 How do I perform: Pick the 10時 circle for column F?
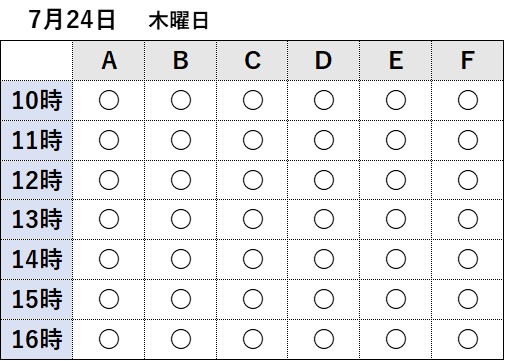(x=468, y=100)
